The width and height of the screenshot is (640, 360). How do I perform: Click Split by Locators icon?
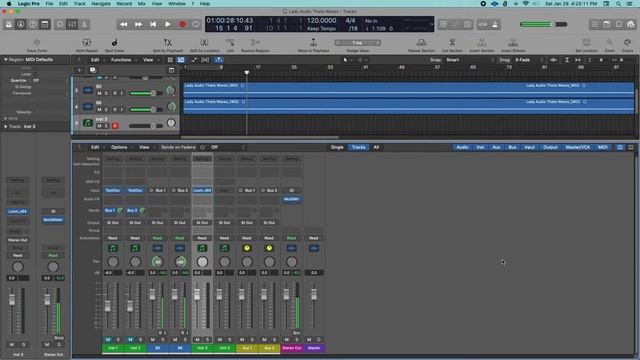204,42
